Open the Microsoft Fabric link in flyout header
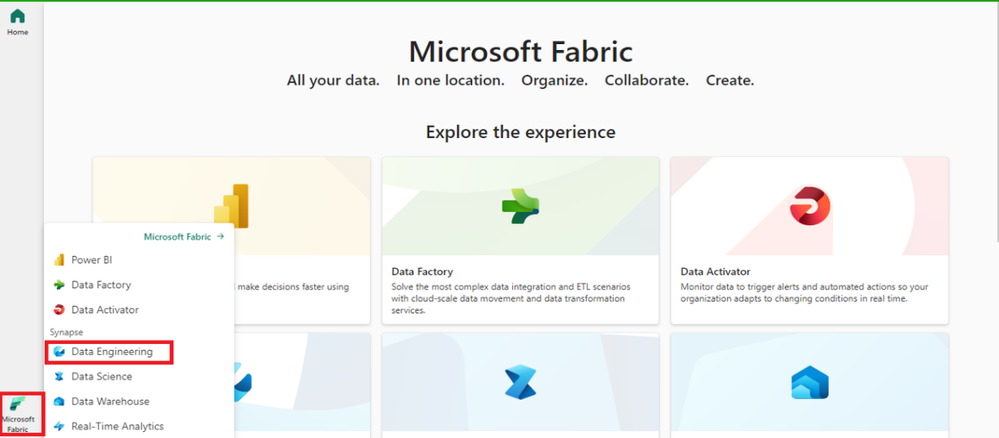The width and height of the screenshot is (999, 438). pyautogui.click(x=177, y=237)
